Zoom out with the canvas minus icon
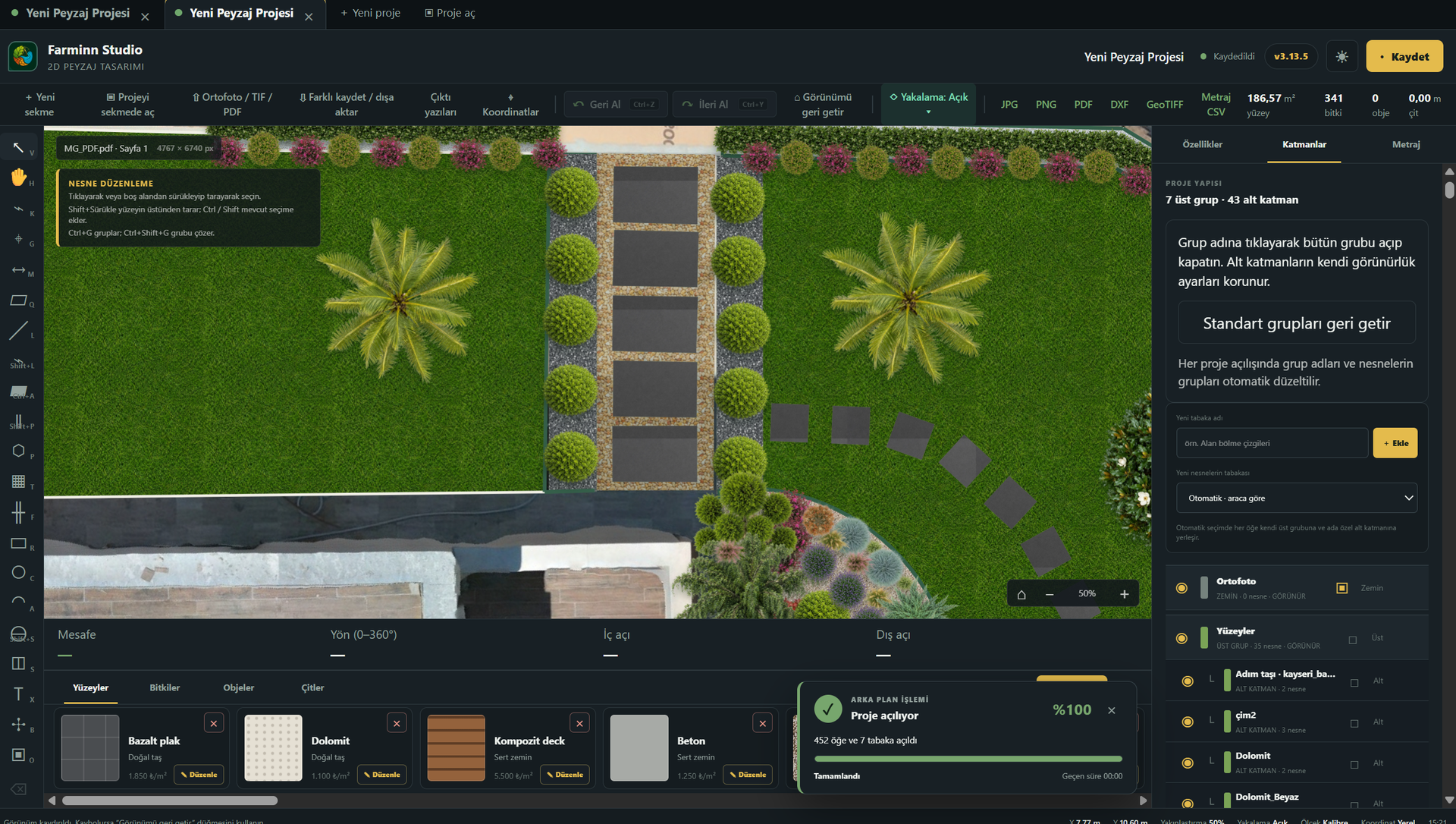The width and height of the screenshot is (1456, 824). 1050,594
